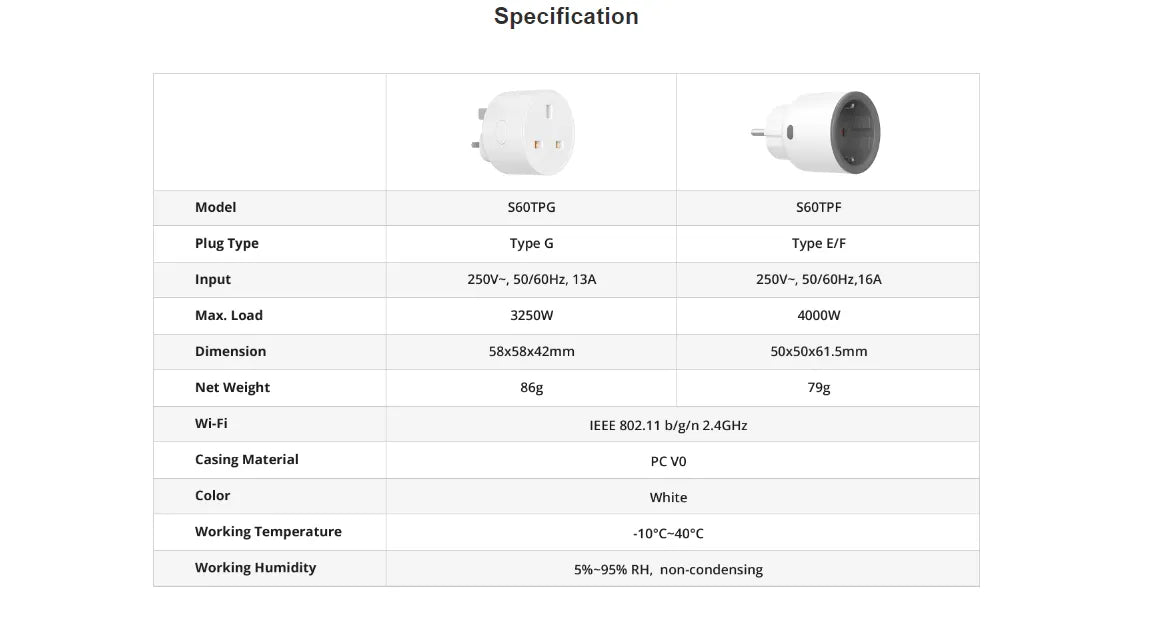Click the 50x50x61.5mm dimension value
Screen dimensions: 1154x619
point(819,352)
